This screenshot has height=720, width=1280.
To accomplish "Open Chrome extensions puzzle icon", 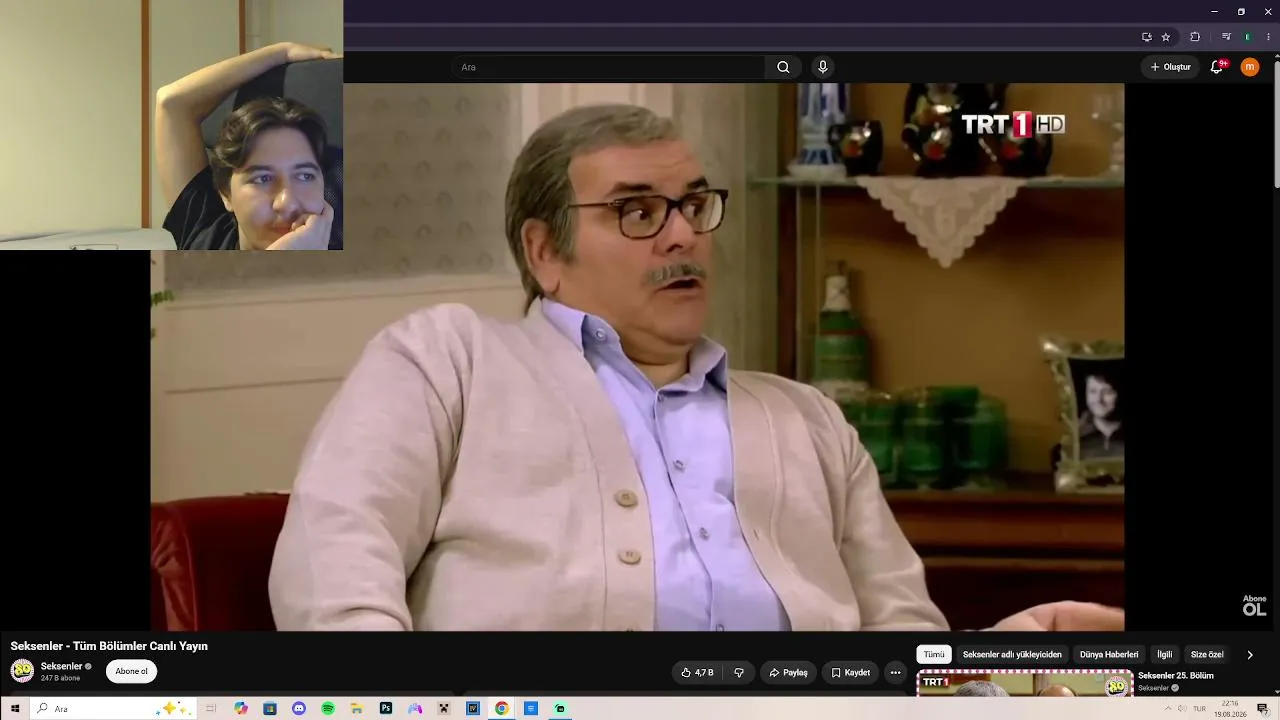I will click(x=1195, y=37).
